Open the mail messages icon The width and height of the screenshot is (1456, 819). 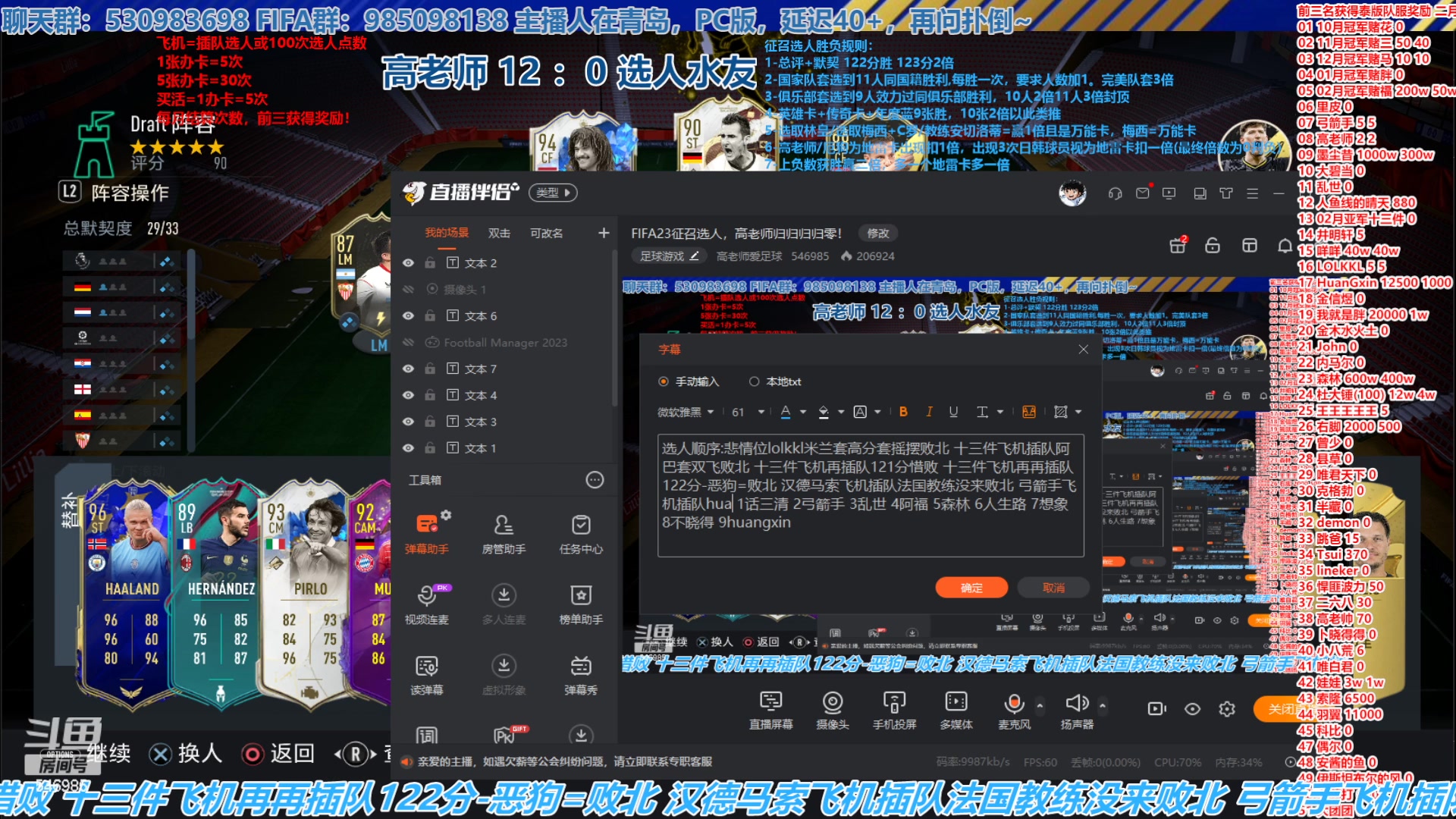point(1143,193)
